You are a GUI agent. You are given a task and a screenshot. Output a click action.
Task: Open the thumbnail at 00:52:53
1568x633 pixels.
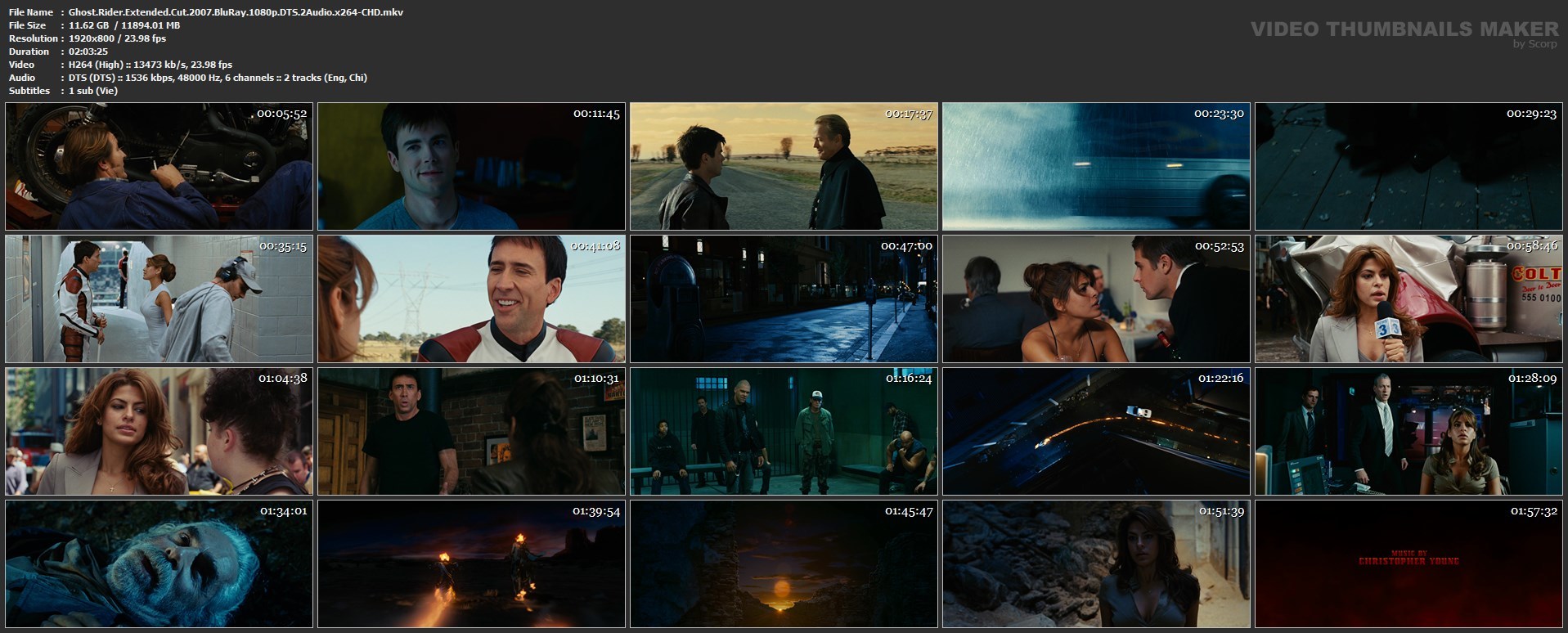1096,299
